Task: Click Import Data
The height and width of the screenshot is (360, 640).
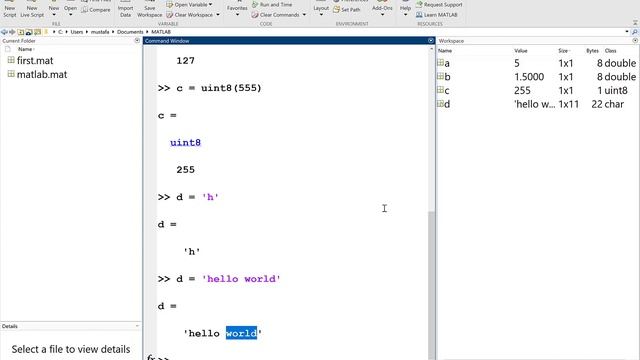Action: (x=125, y=10)
